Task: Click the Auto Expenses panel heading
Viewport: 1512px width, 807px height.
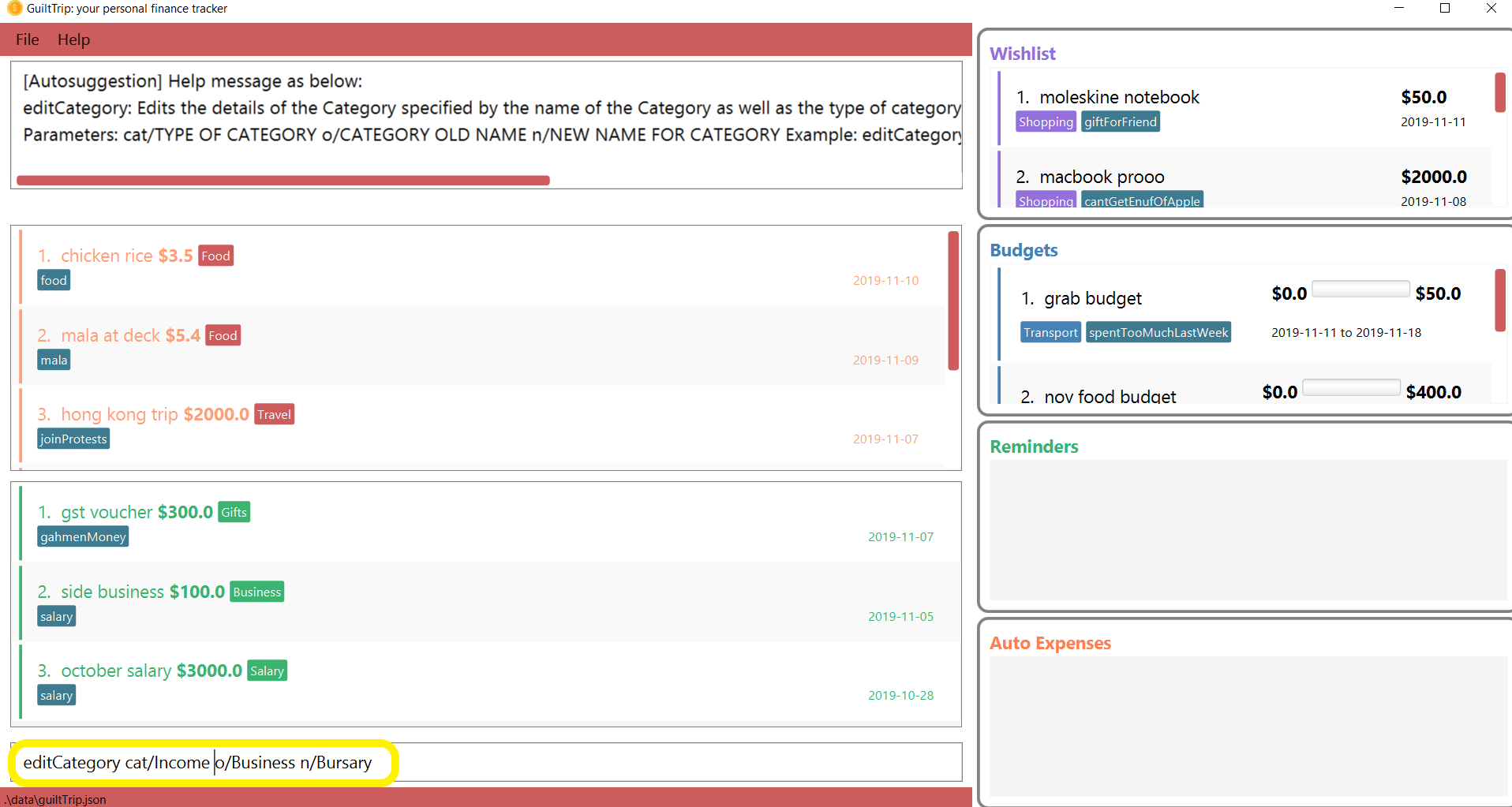Action: coord(1050,643)
